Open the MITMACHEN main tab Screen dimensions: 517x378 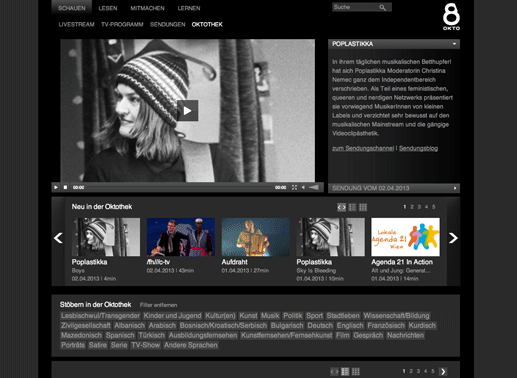(x=148, y=8)
